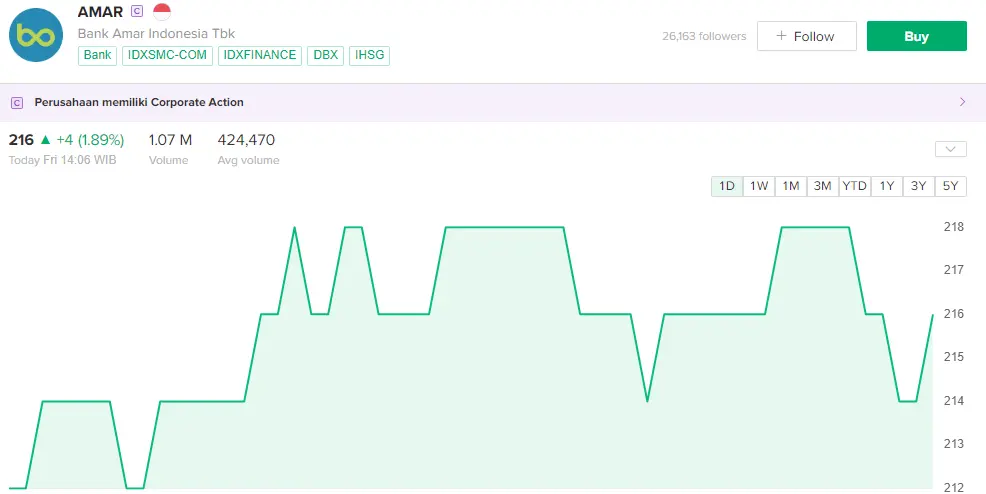The width and height of the screenshot is (986, 494).
Task: Click the 212 price axis label
Action: click(953, 487)
